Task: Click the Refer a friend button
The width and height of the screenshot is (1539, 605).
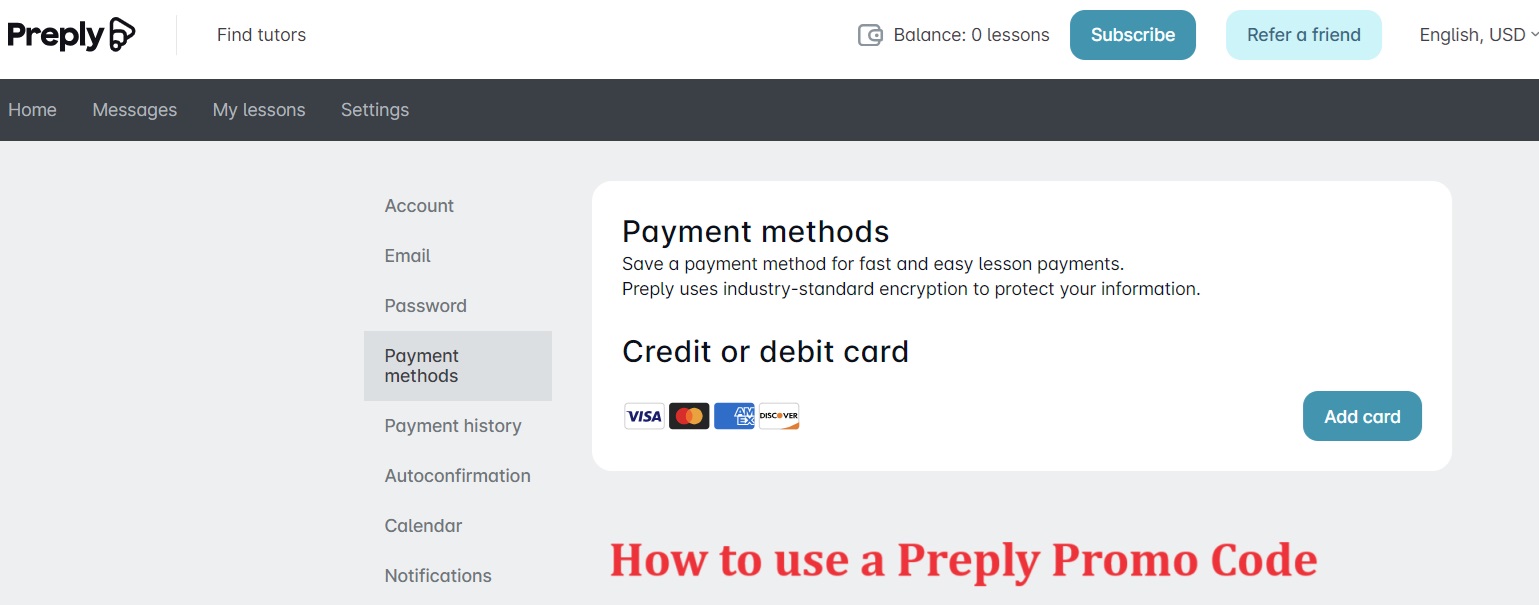Action: tap(1303, 35)
